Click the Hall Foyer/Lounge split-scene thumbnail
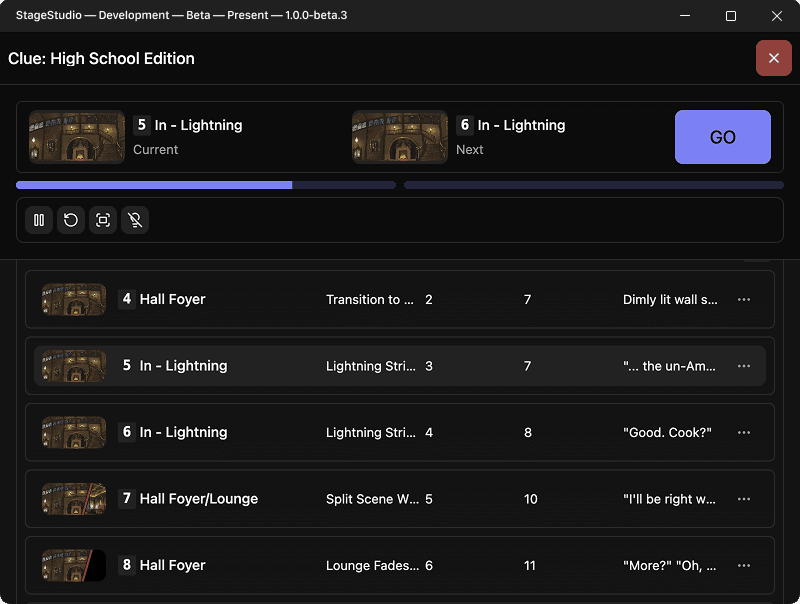Viewport: 800px width, 604px height. (x=74, y=499)
